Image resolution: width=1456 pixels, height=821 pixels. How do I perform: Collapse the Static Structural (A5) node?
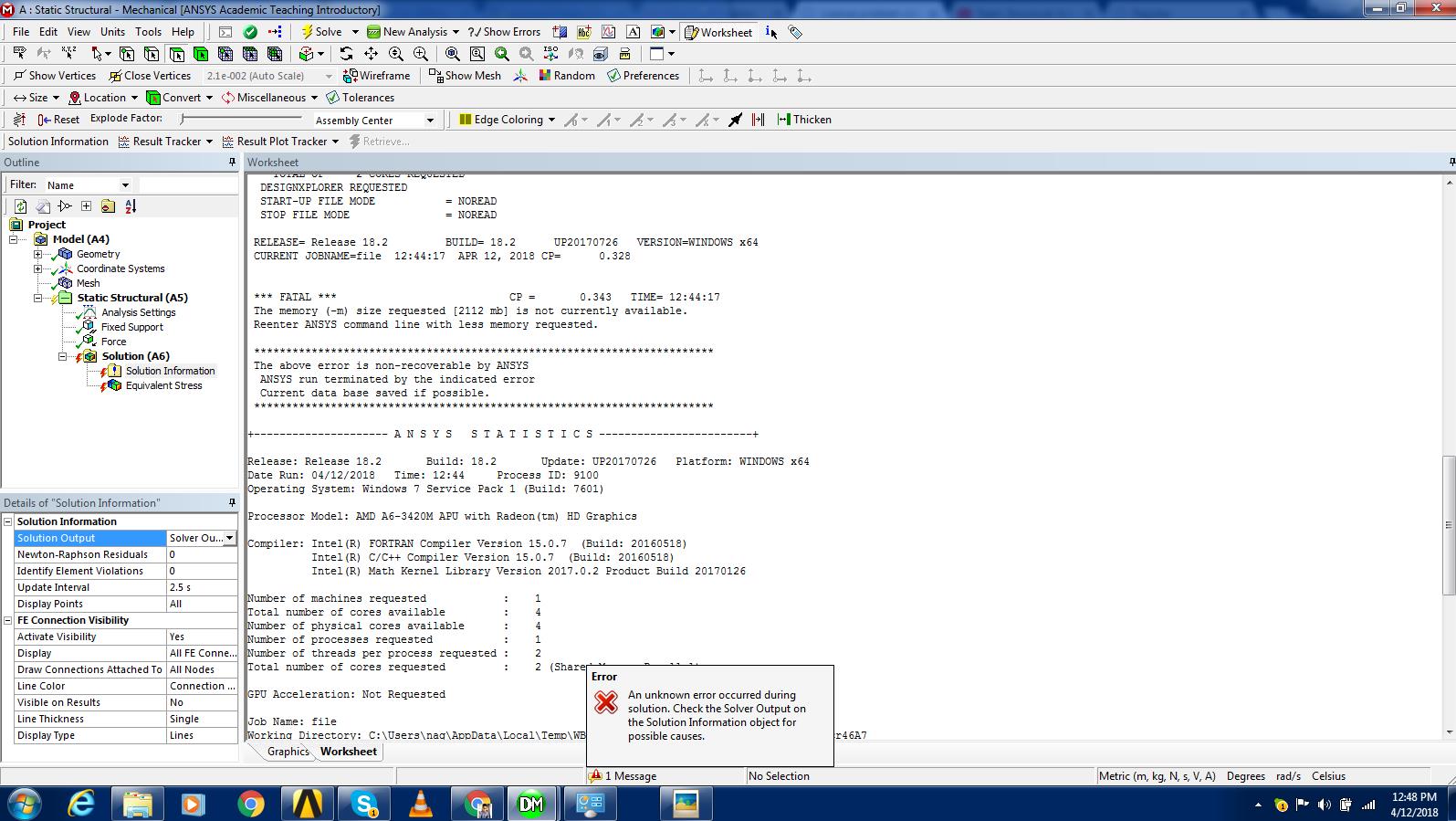pos(37,298)
